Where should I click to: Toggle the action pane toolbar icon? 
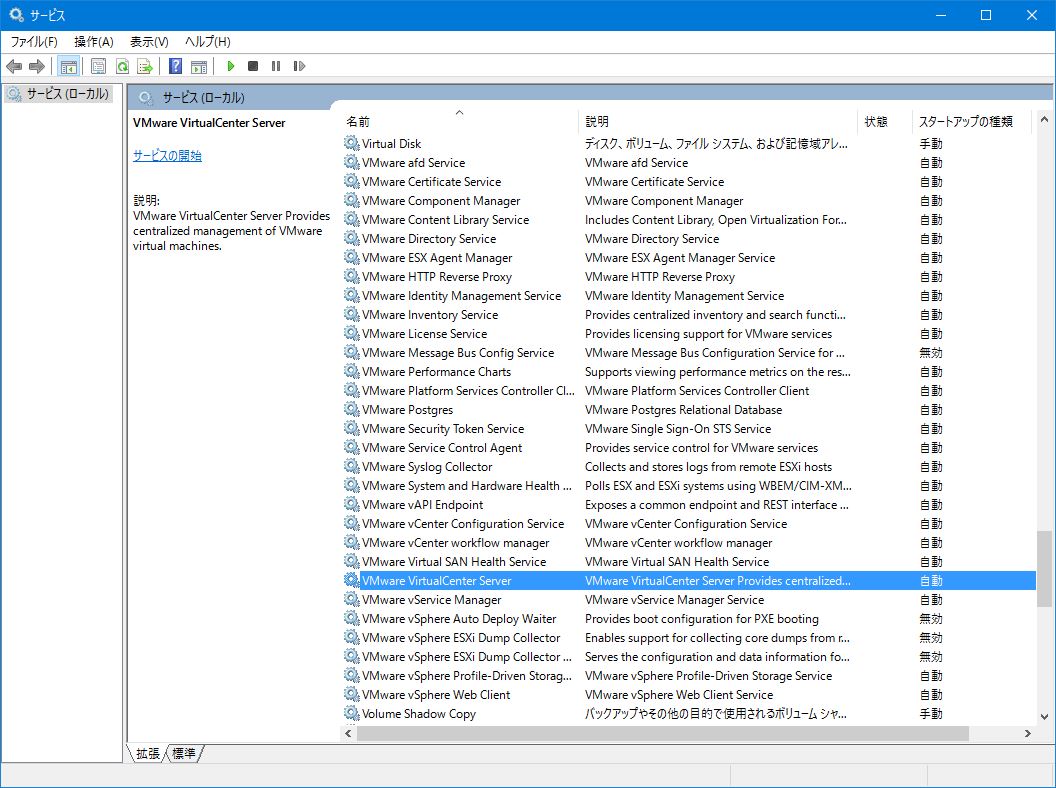[199, 66]
